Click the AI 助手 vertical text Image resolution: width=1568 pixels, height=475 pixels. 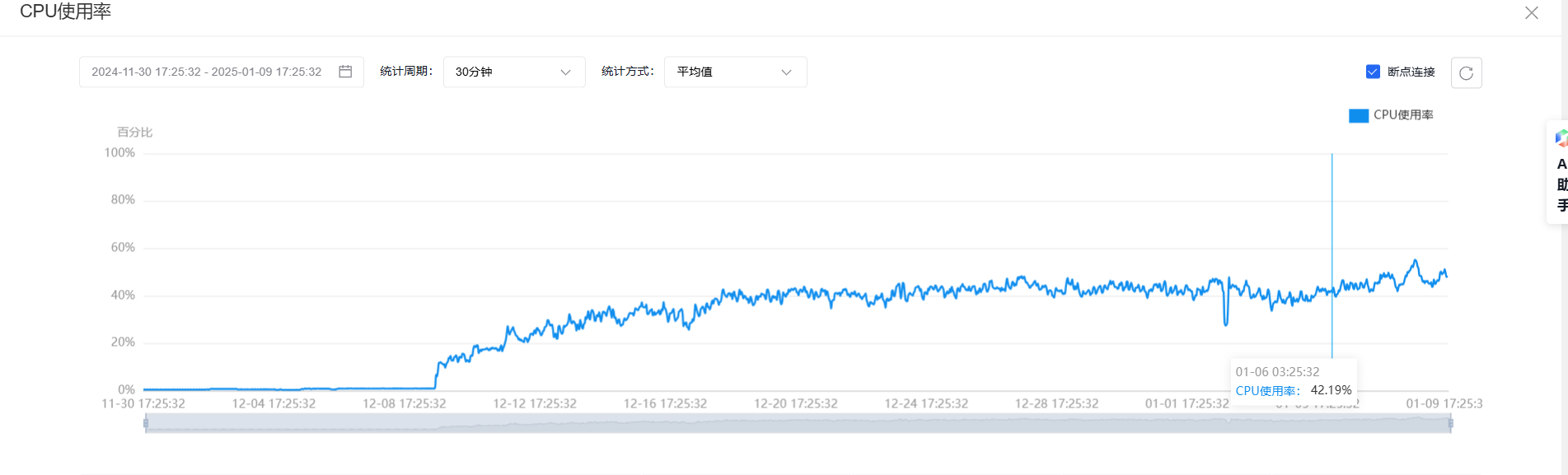coord(1561,185)
